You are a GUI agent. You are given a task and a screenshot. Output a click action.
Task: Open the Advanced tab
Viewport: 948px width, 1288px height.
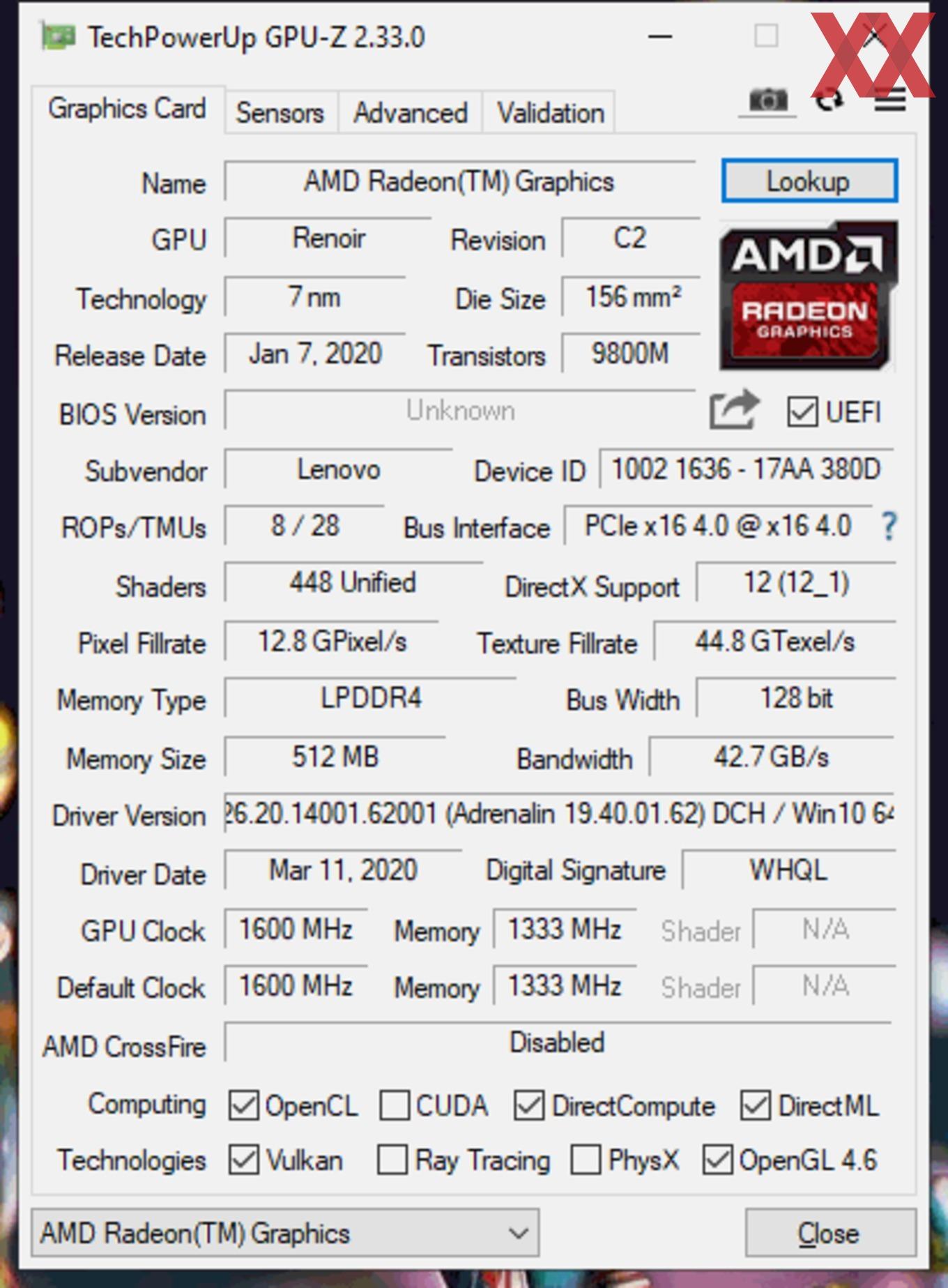(410, 112)
